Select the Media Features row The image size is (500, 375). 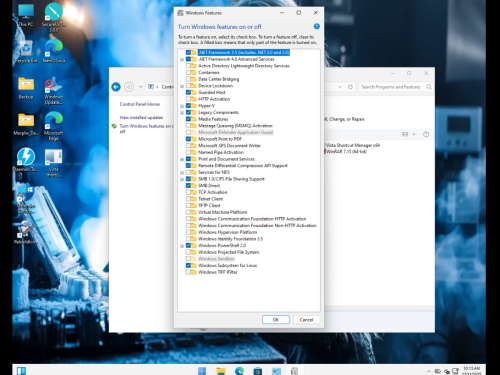point(213,119)
